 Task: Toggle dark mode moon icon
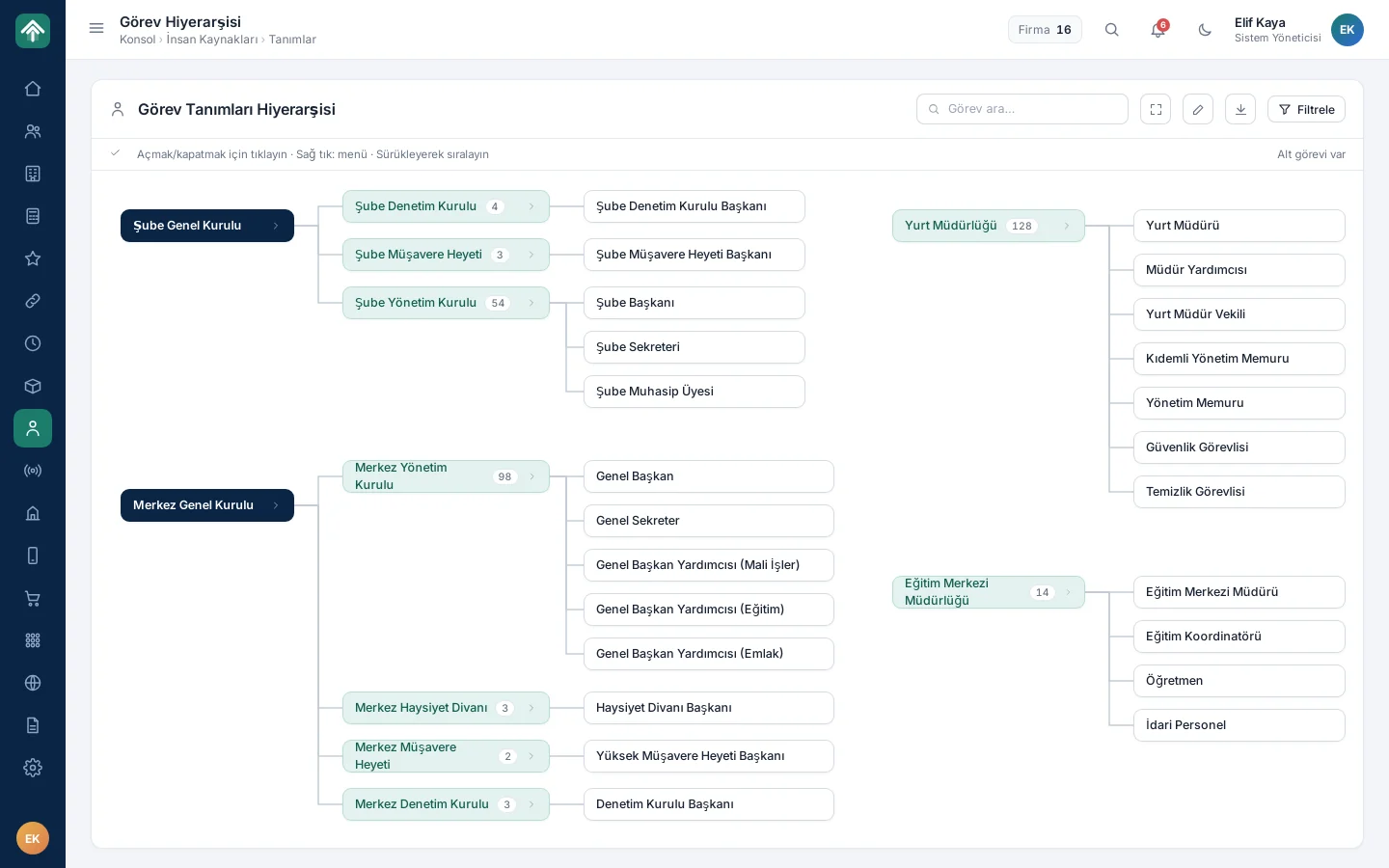click(1205, 30)
